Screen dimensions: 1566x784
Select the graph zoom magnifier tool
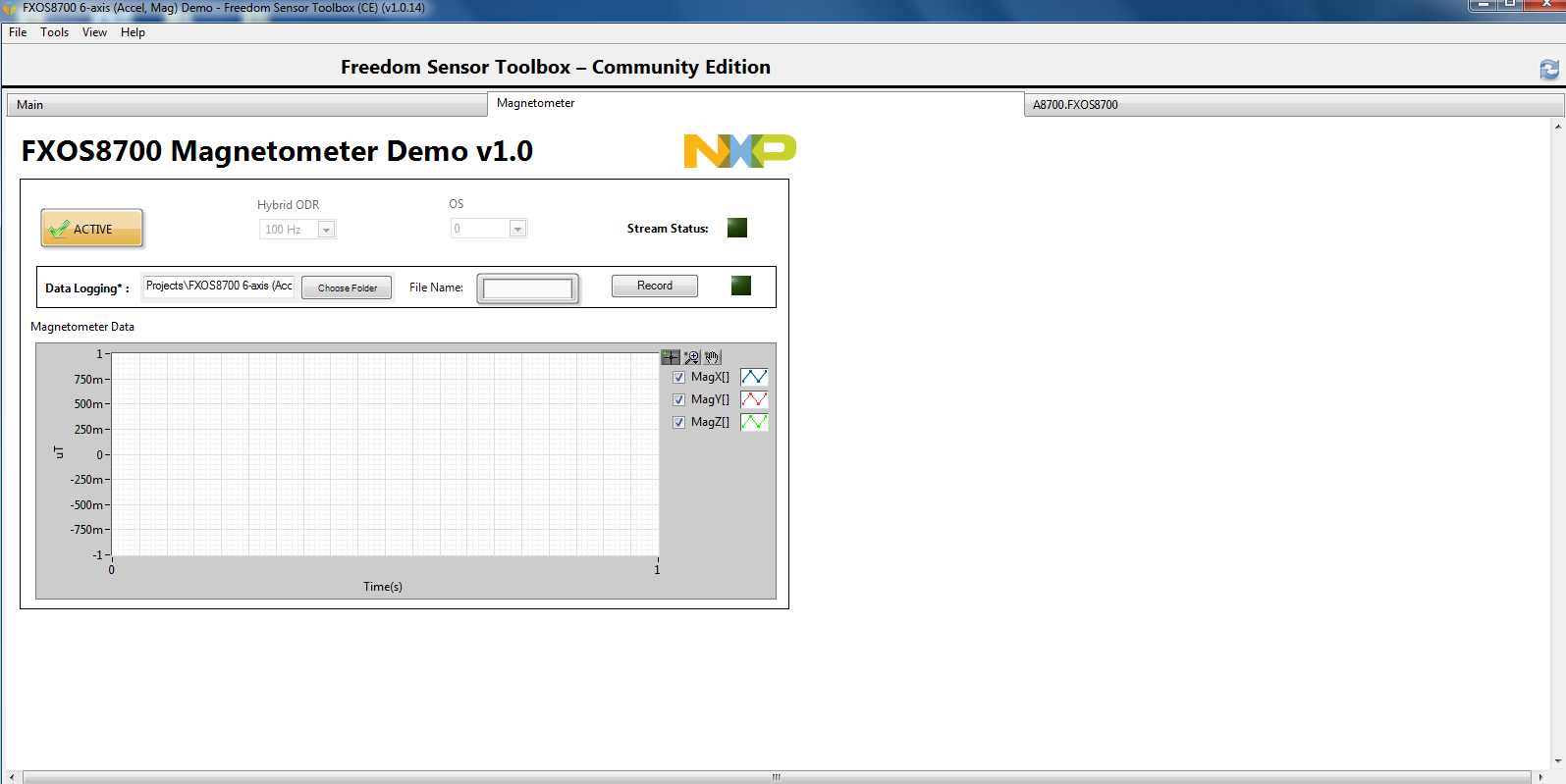click(692, 357)
